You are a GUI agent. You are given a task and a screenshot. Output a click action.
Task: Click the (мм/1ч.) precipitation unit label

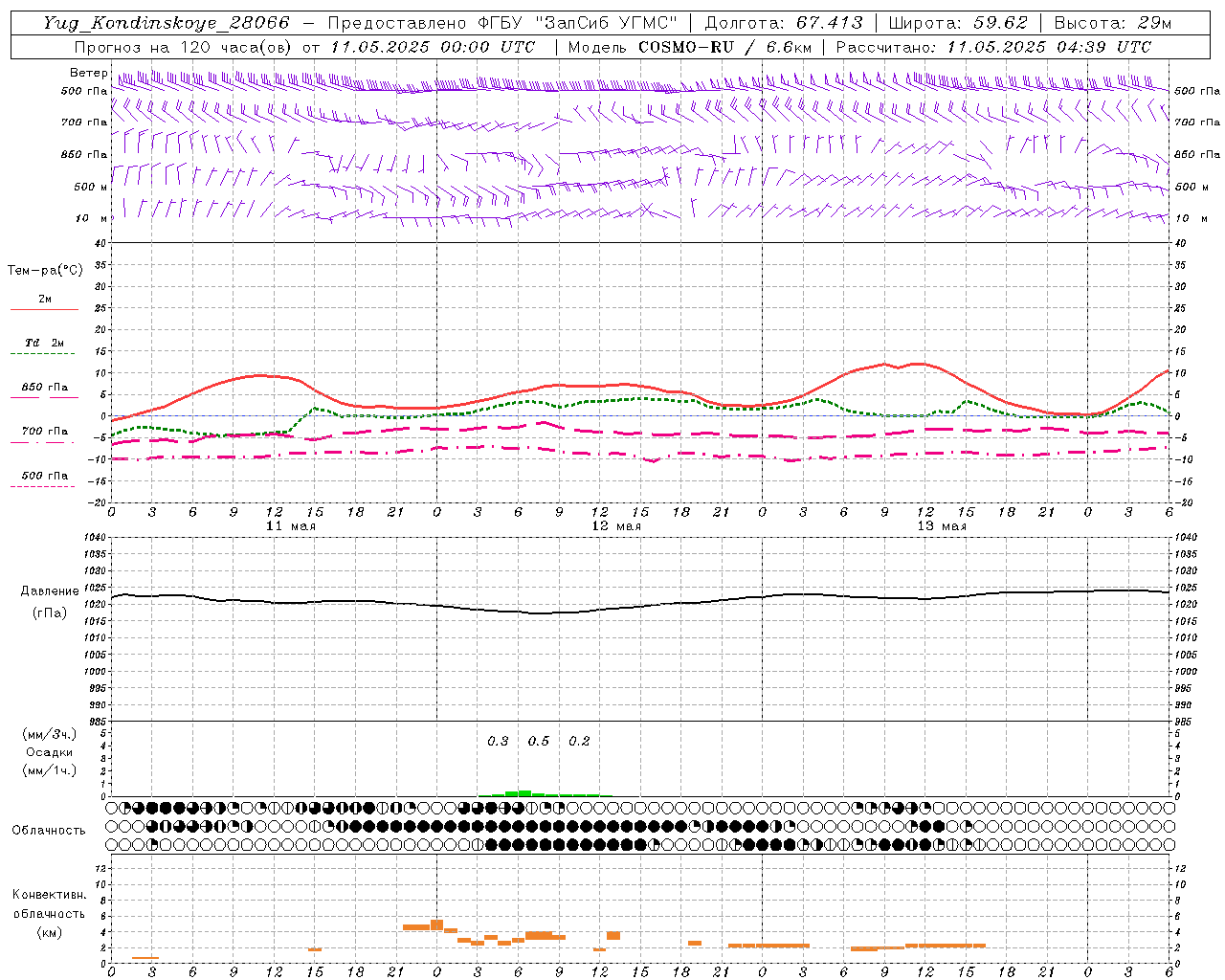49,770
